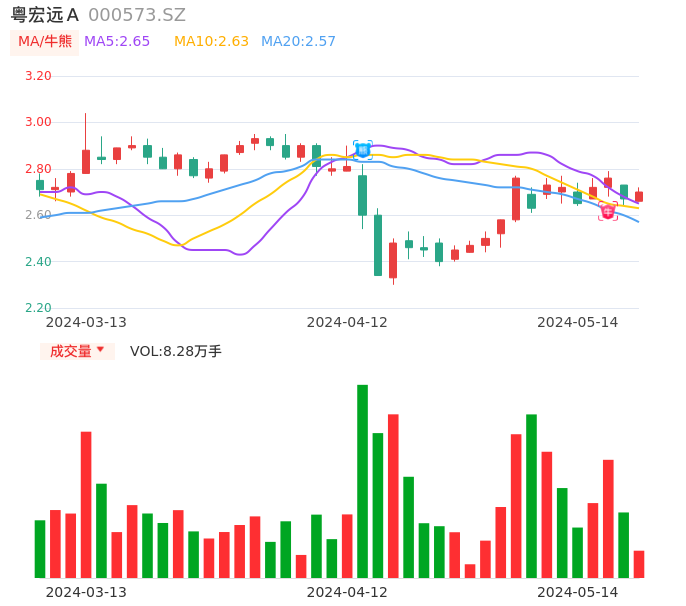Screen dimensions: 686x606
Task: Click the MA10:2.63 legend label
Action: [211, 42]
